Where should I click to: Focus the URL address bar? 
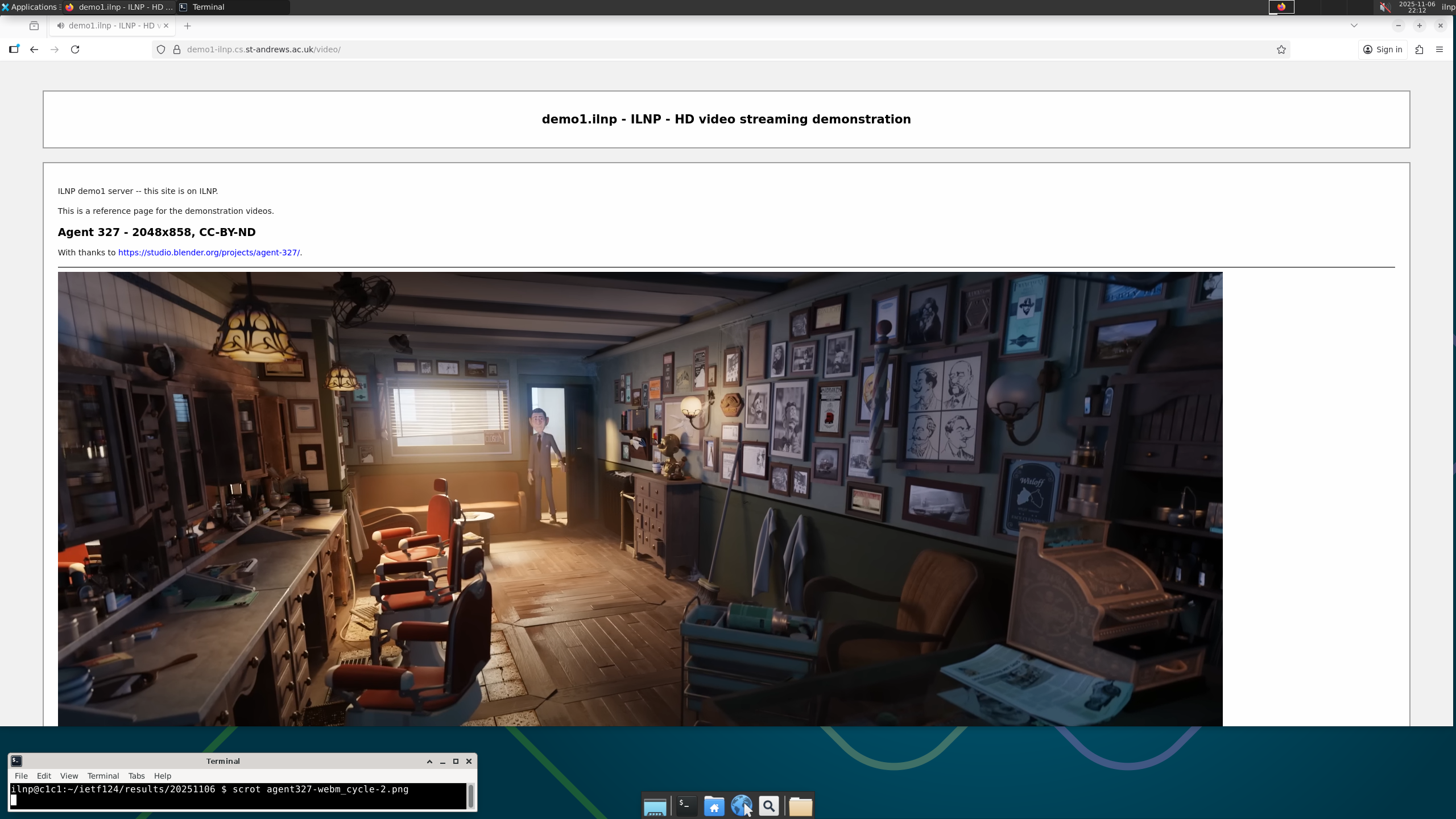(721, 49)
